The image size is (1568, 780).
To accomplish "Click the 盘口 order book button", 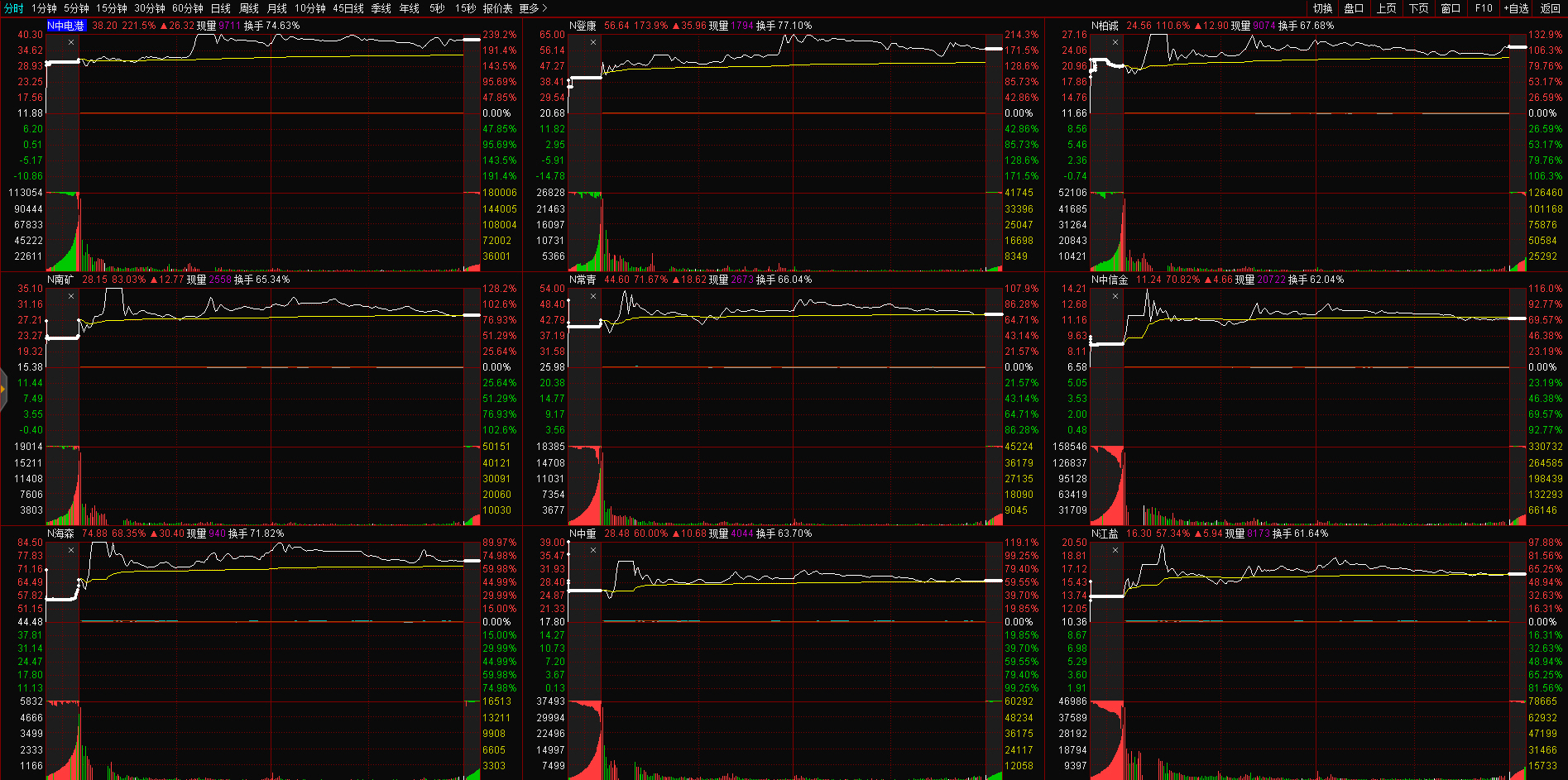I will click(1354, 8).
